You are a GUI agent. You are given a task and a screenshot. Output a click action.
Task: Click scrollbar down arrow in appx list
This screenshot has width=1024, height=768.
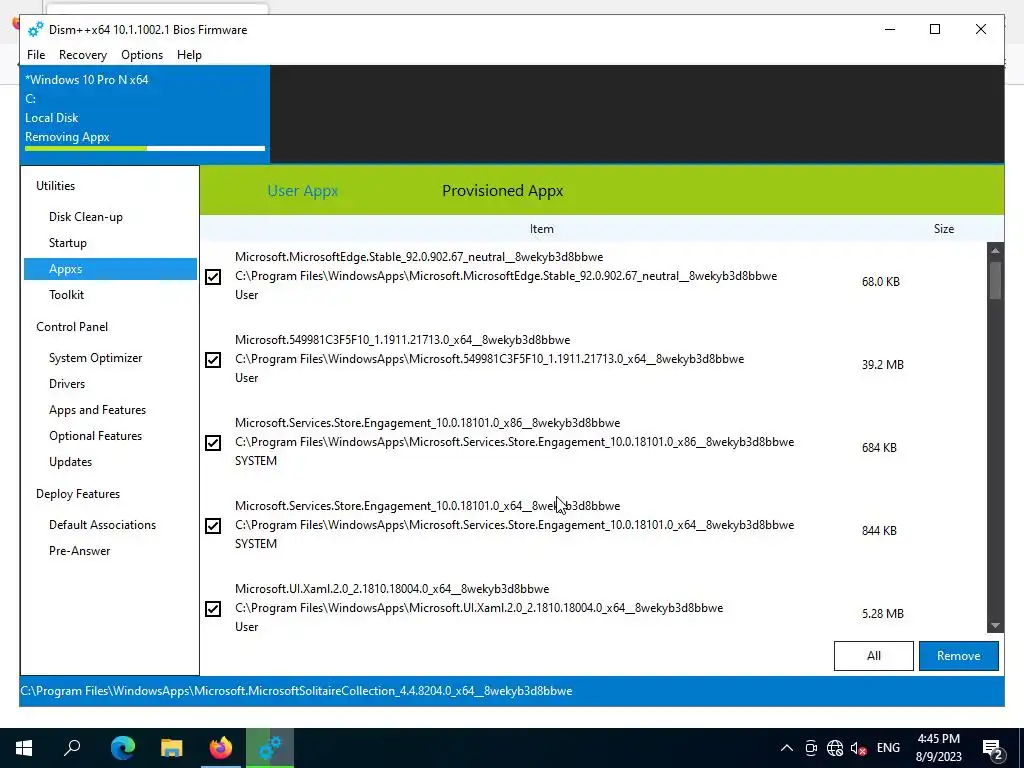pos(995,626)
